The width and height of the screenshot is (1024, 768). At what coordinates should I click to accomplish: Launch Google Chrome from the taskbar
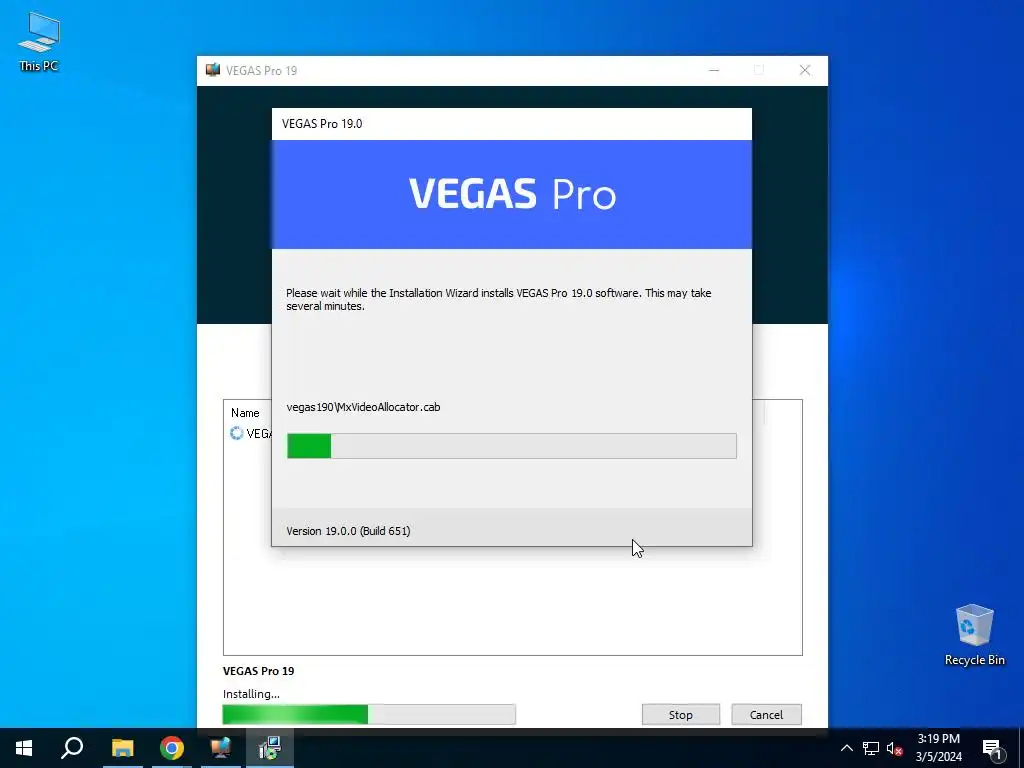[172, 748]
